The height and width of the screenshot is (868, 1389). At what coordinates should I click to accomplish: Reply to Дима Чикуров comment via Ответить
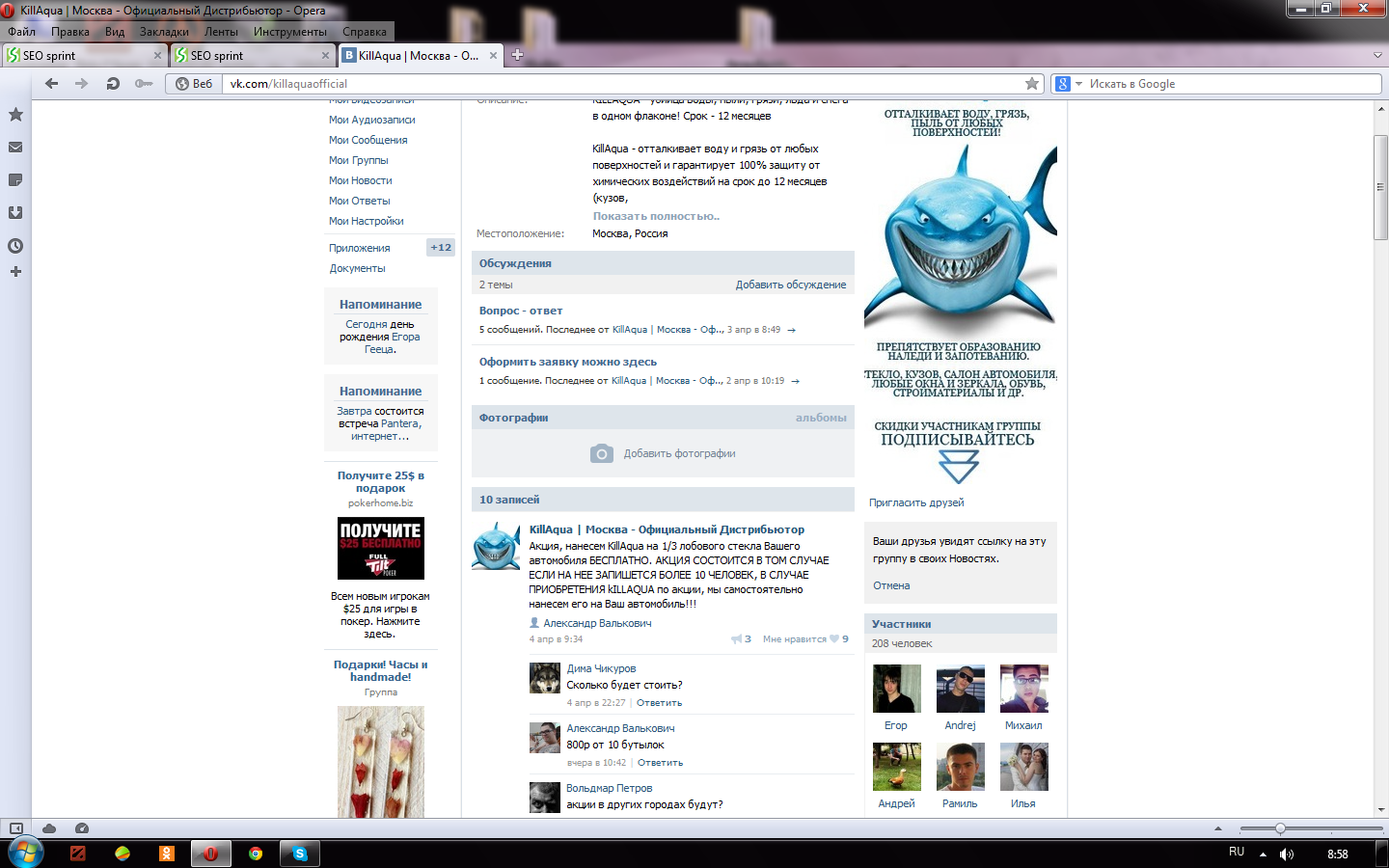(x=659, y=703)
